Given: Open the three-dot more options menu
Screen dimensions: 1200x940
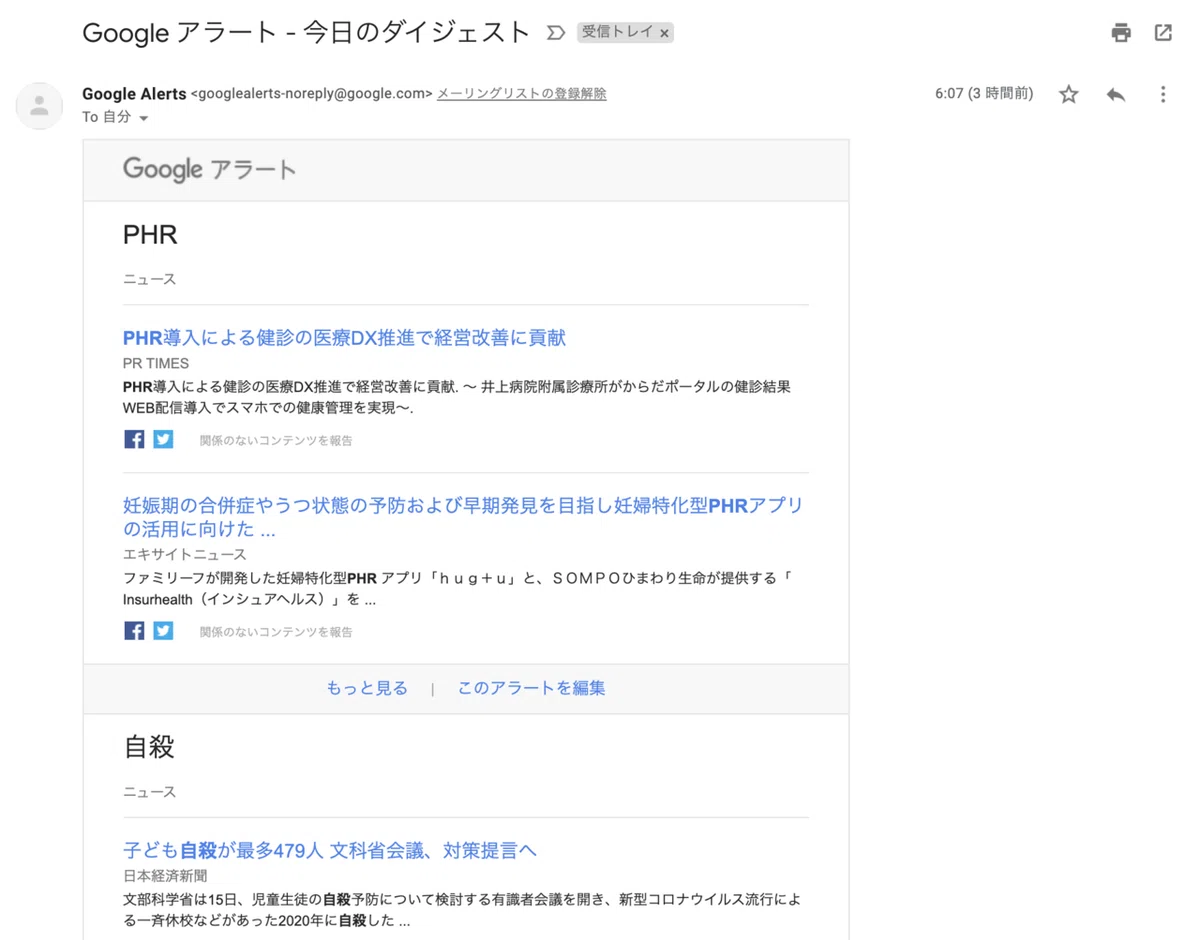Looking at the screenshot, I should pos(1162,94).
